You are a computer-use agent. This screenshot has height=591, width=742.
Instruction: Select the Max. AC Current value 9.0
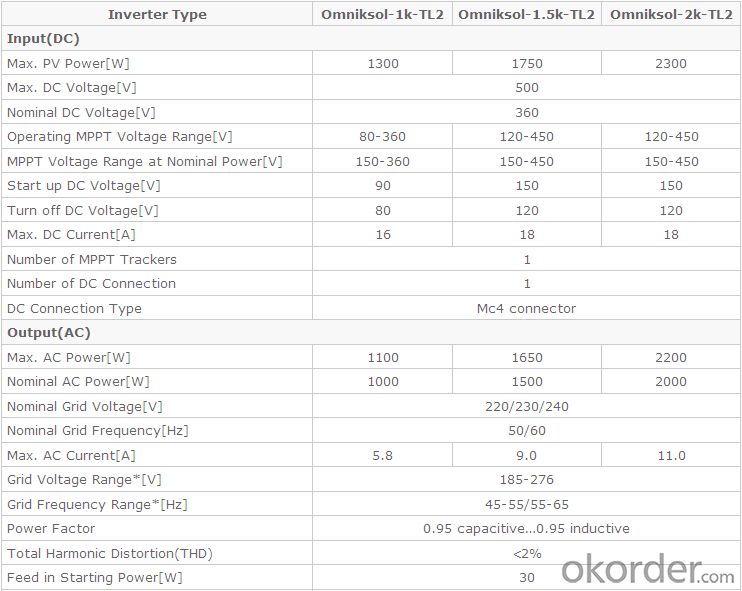tap(526, 455)
